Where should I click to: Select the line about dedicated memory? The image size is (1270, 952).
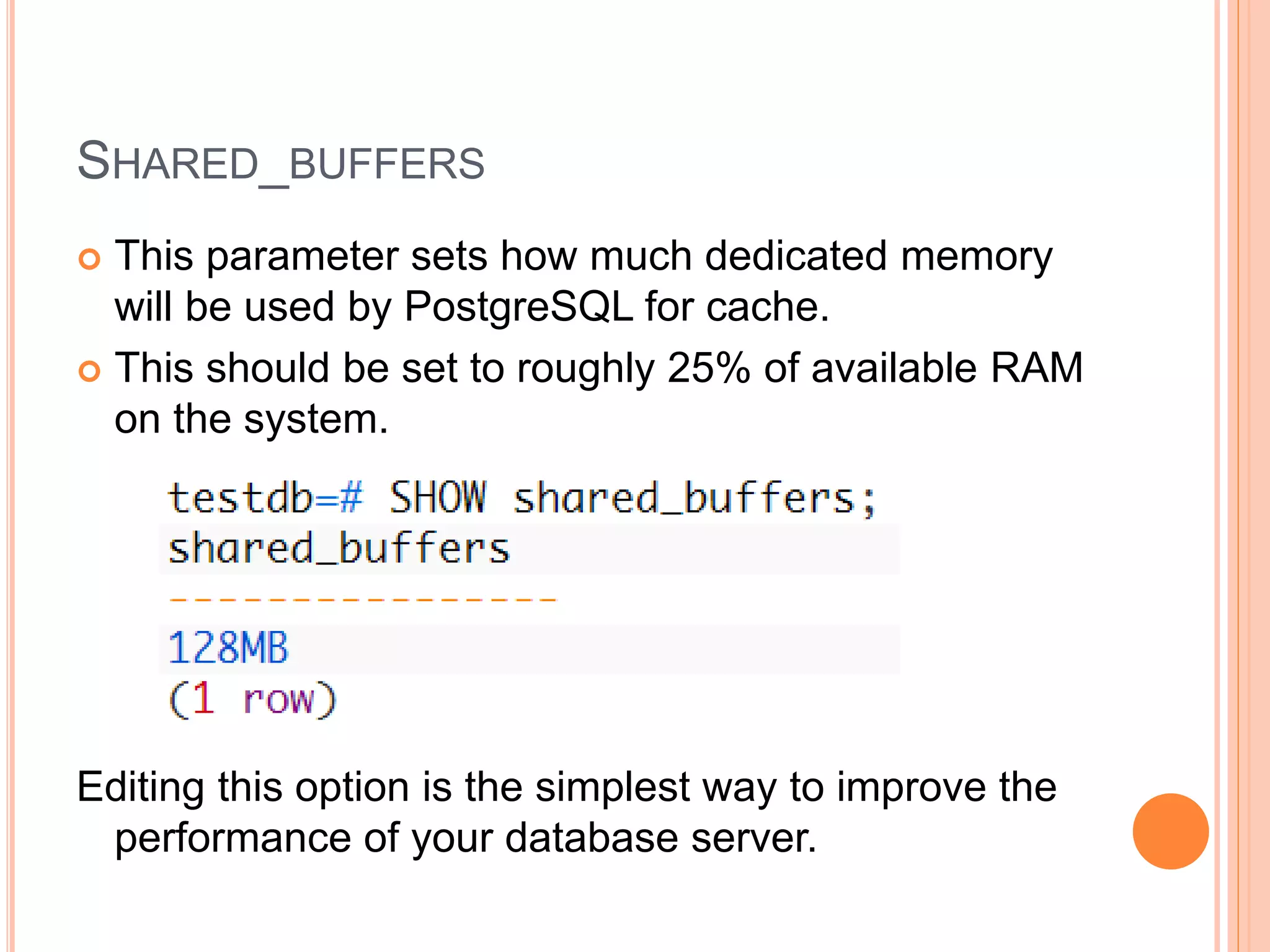coord(583,256)
